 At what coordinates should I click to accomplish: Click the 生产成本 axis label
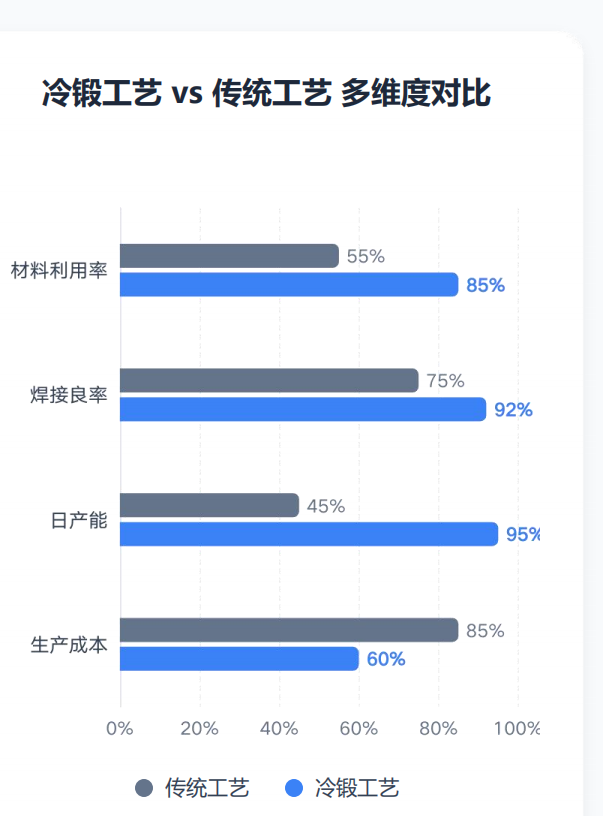[69, 645]
